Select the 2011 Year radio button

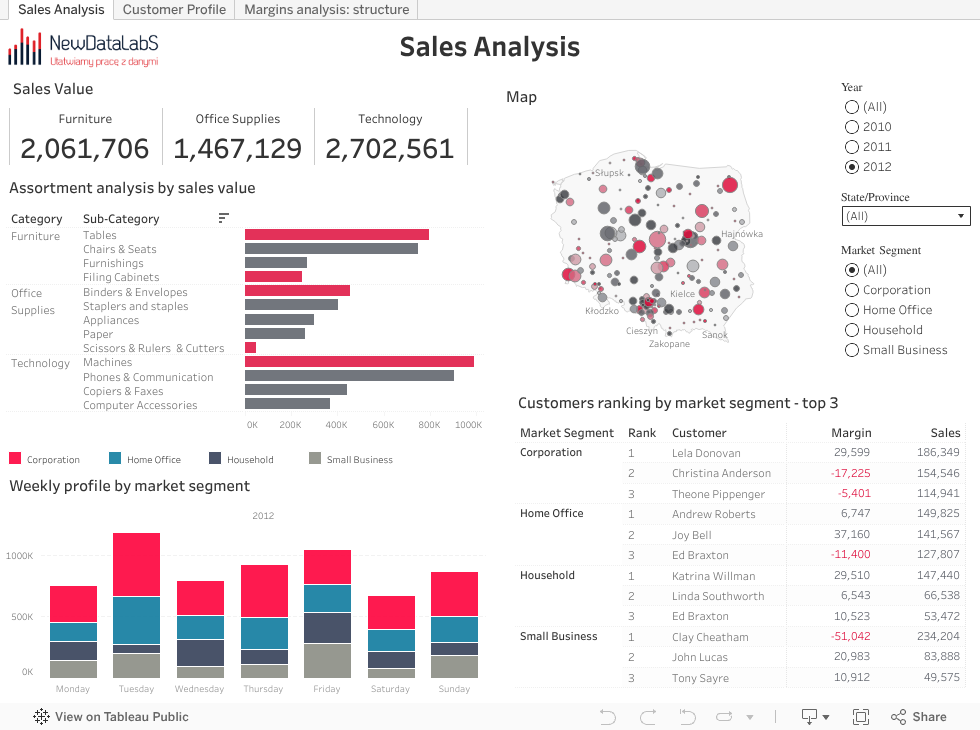tap(851, 146)
